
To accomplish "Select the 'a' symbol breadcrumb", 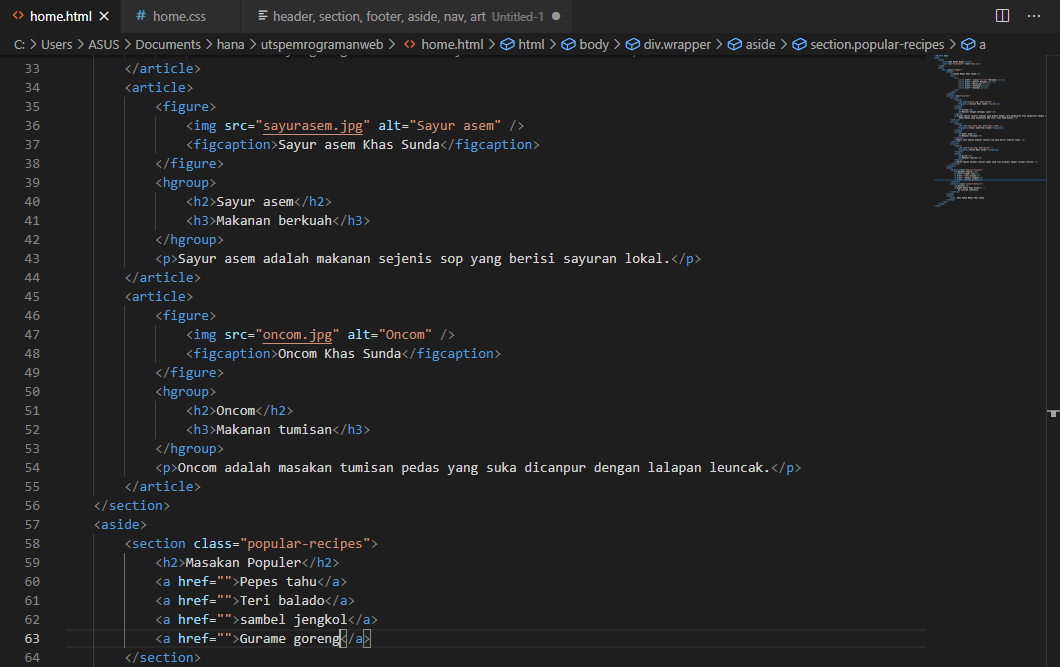I will pyautogui.click(x=973, y=45).
